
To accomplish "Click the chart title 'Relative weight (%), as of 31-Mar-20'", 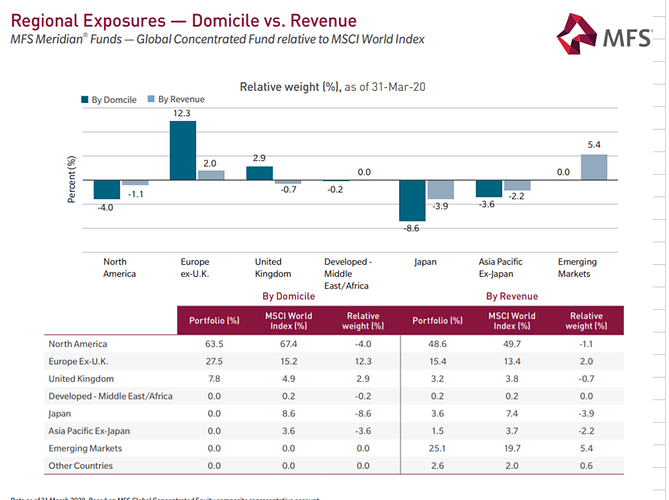I will pos(332,87).
